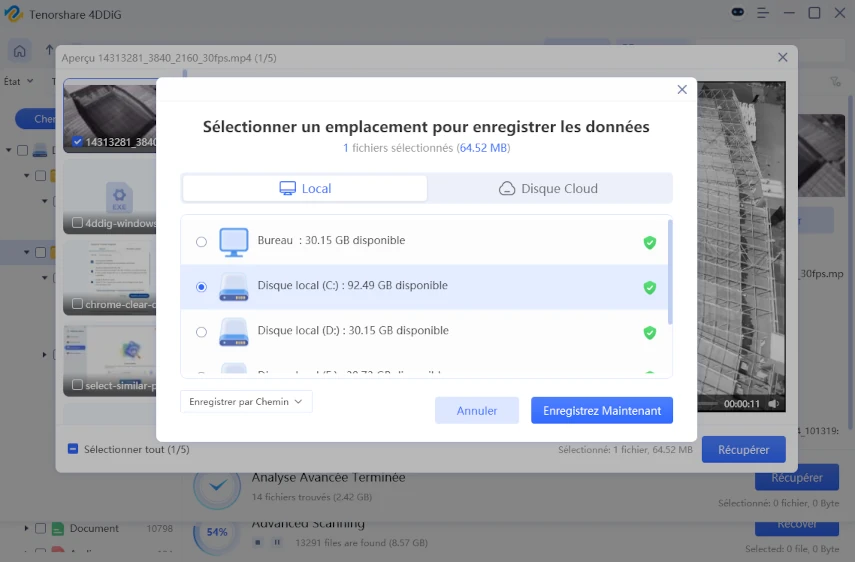Pause the advanced scanning at 54%
The width and height of the screenshot is (855, 562).
coord(277,542)
